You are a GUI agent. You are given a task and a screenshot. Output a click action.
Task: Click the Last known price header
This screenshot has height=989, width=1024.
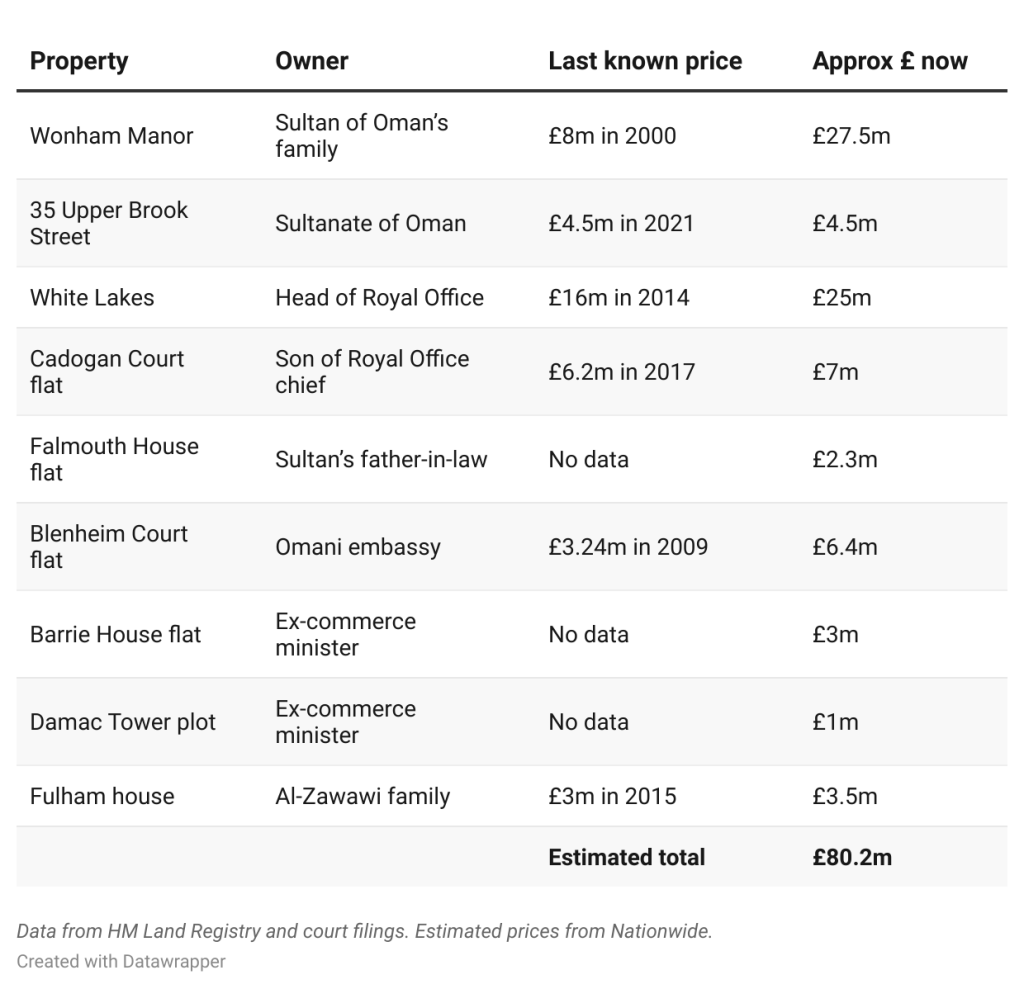(645, 61)
